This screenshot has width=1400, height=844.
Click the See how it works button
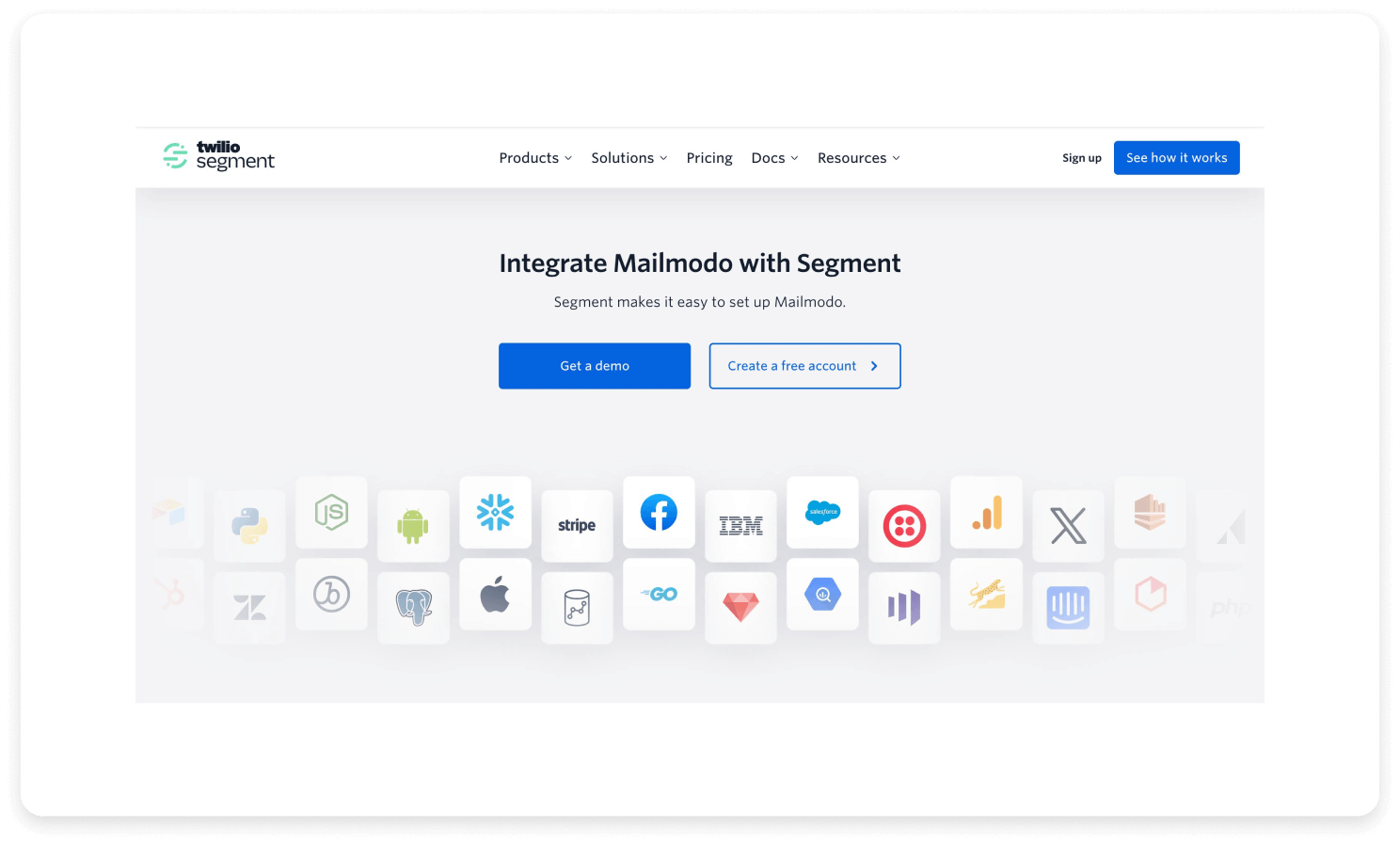[x=1176, y=158]
